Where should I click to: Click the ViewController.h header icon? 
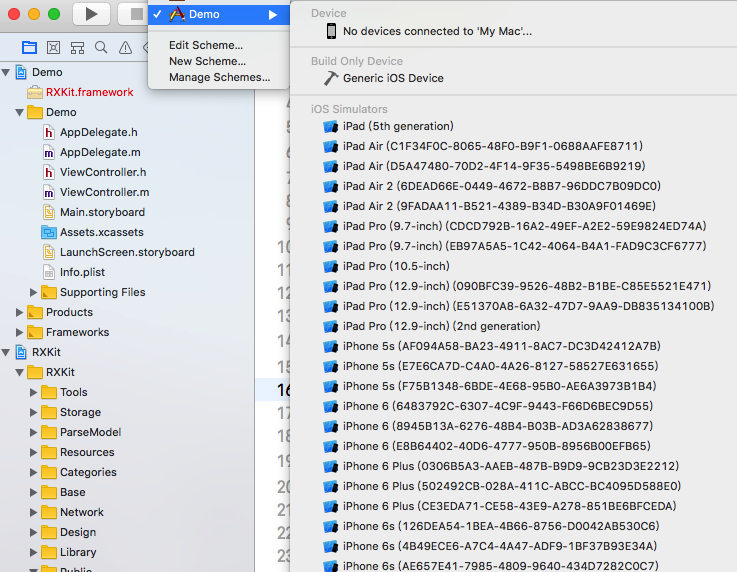click(x=49, y=172)
